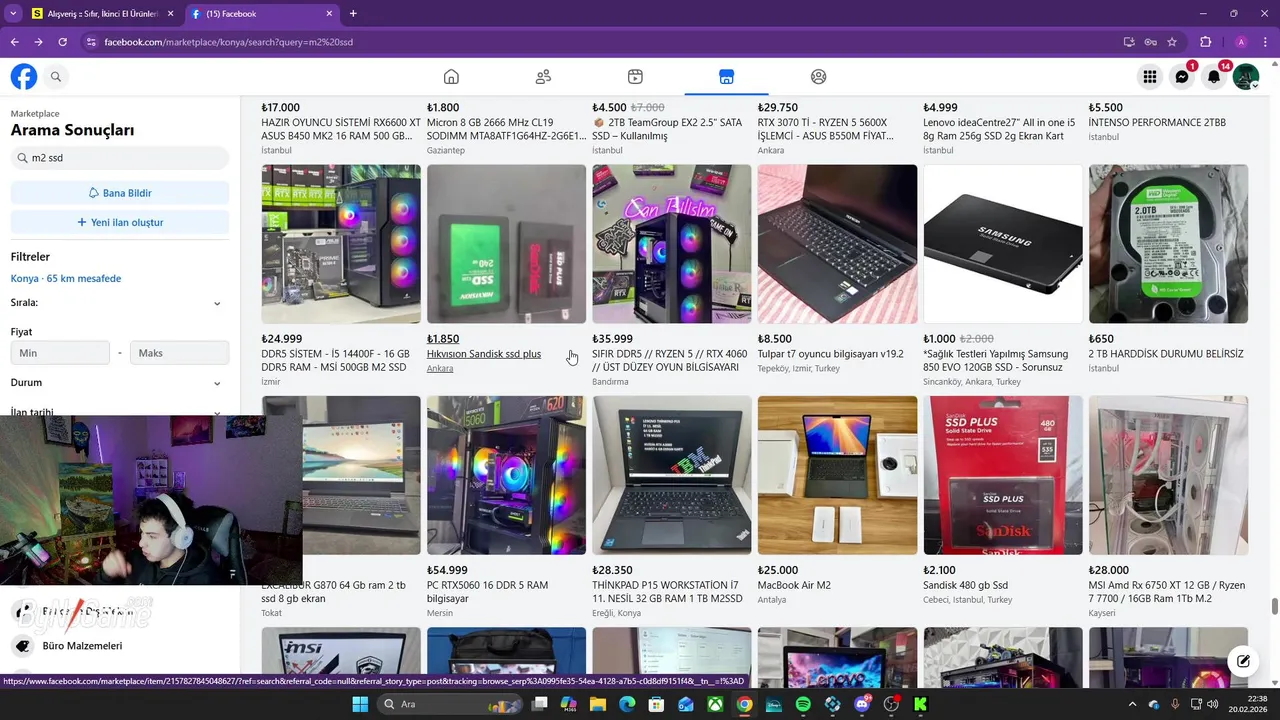The height and width of the screenshot is (720, 1280).
Task: Select the Marketplace icon in top navigation
Action: (x=726, y=77)
